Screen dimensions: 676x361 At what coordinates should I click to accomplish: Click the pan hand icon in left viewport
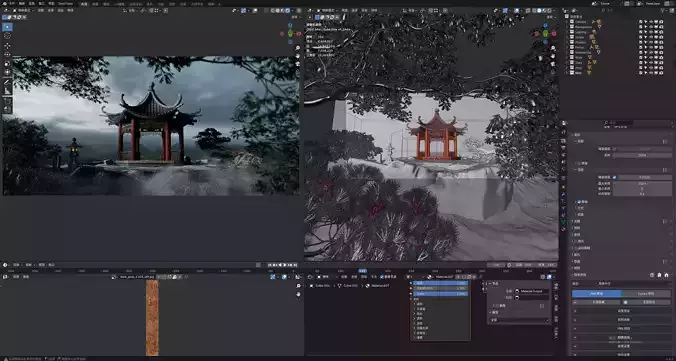point(297,56)
